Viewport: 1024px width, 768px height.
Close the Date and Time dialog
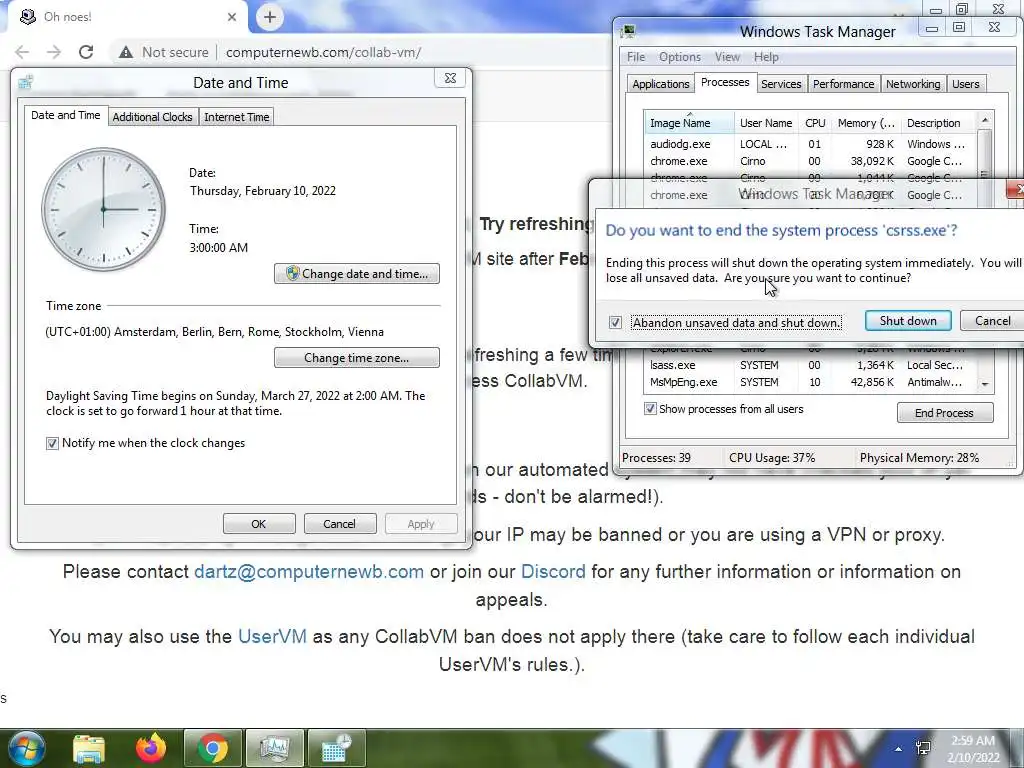(451, 78)
